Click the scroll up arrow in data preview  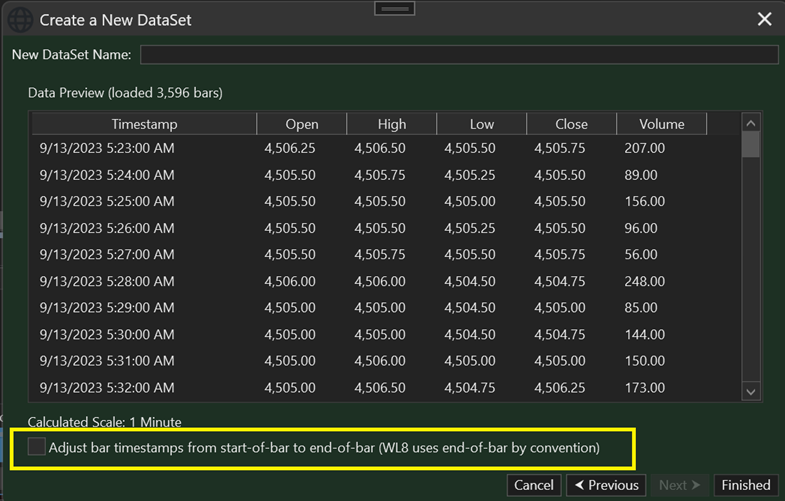[x=751, y=122]
